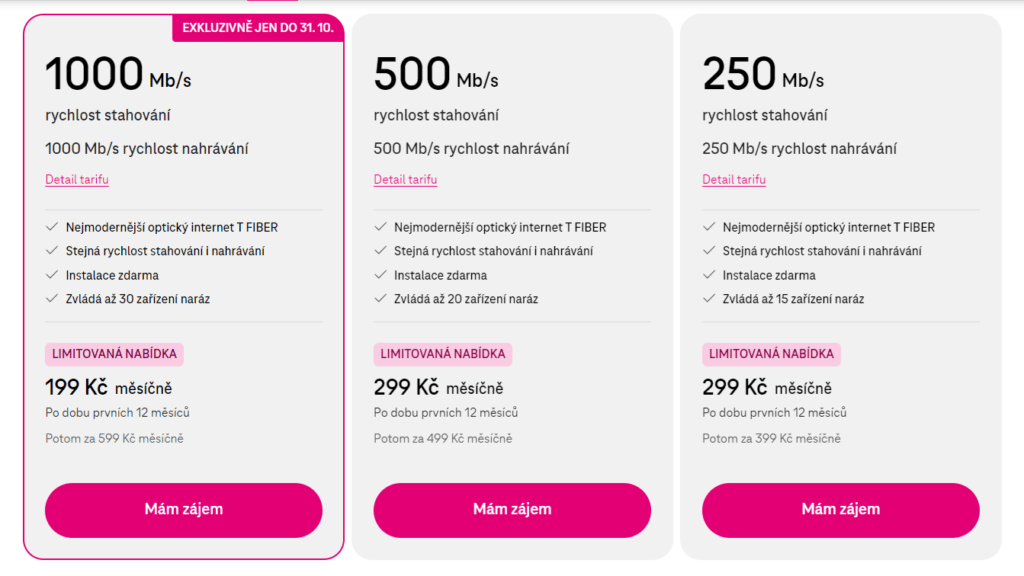Open 'Detail tarifu' of the 250 Mb/s plan

click(734, 180)
